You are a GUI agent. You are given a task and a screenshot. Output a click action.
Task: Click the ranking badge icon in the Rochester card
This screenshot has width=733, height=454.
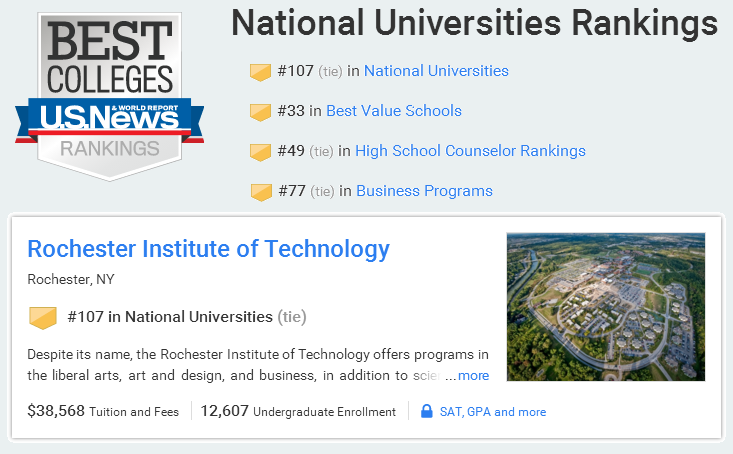pos(43,318)
